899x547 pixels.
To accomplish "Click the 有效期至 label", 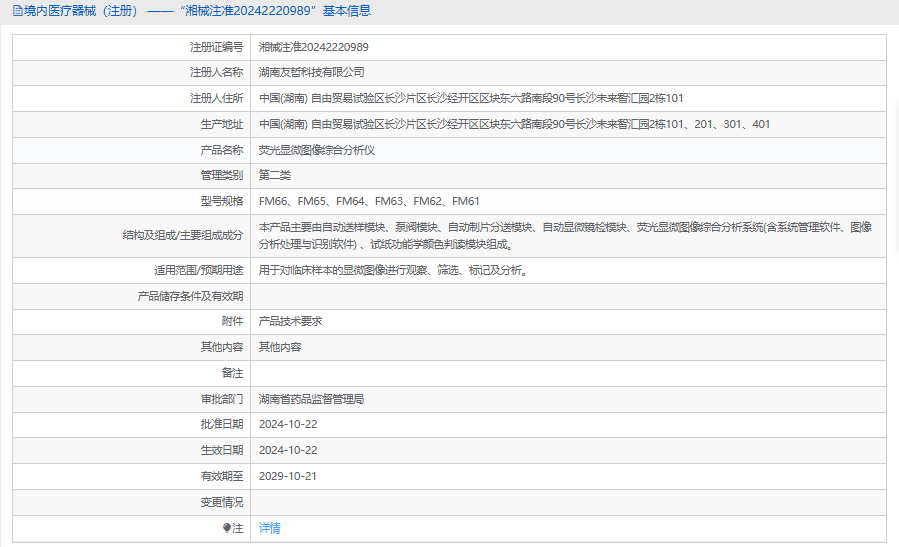I will pos(222,476).
